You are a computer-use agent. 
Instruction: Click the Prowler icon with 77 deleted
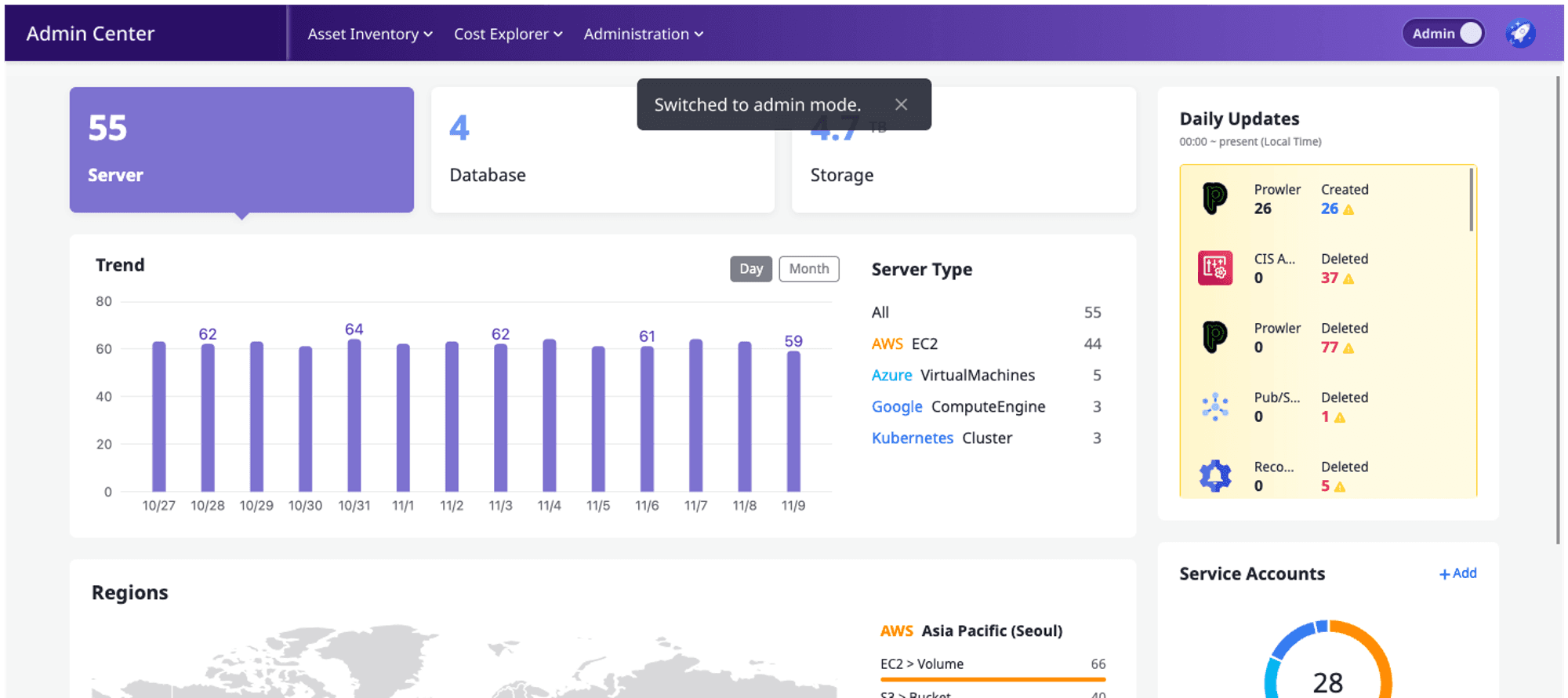(1214, 337)
